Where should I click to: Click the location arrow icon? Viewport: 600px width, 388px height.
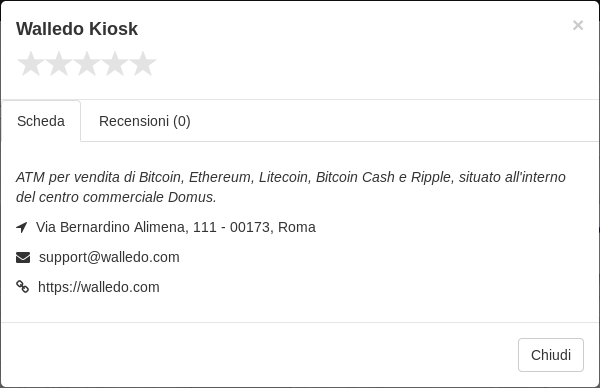[22, 227]
